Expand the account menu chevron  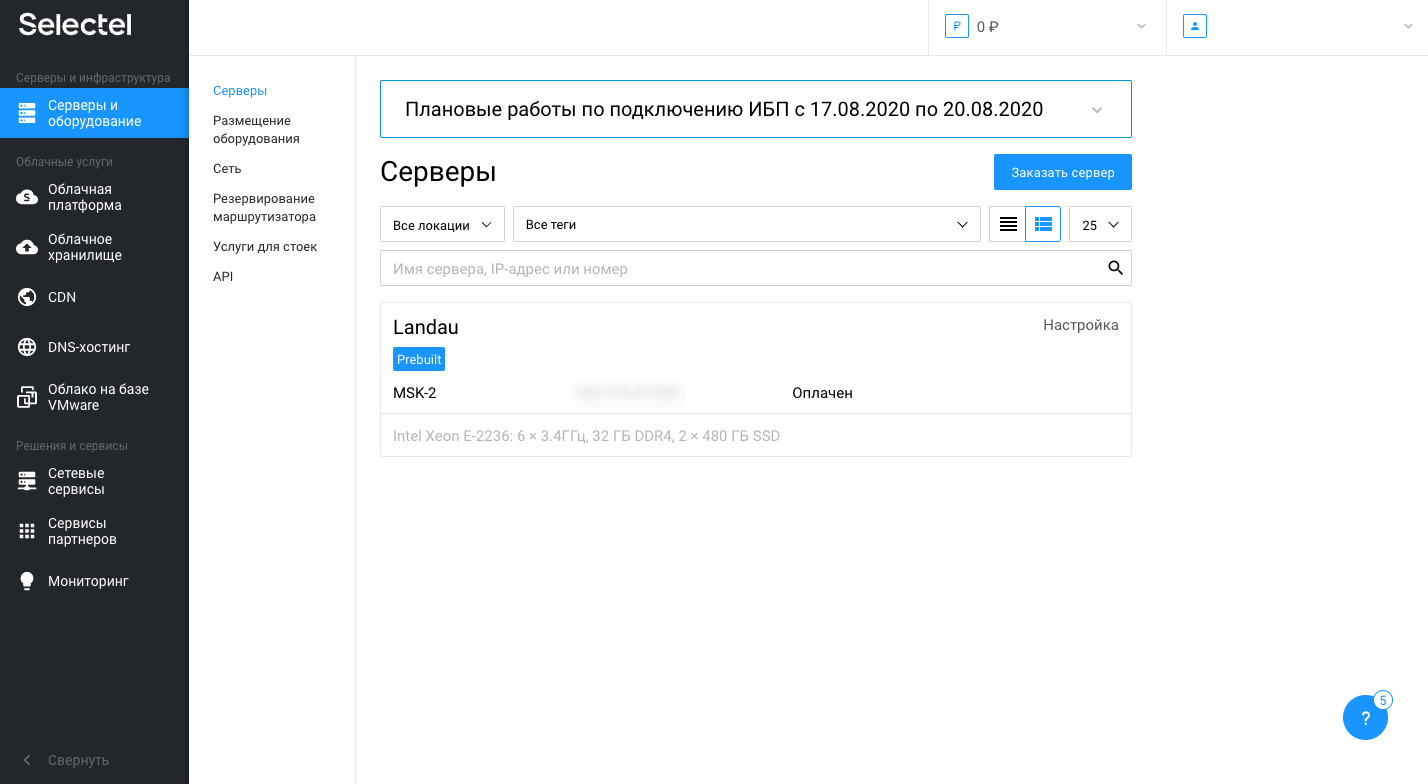pyautogui.click(x=1408, y=27)
